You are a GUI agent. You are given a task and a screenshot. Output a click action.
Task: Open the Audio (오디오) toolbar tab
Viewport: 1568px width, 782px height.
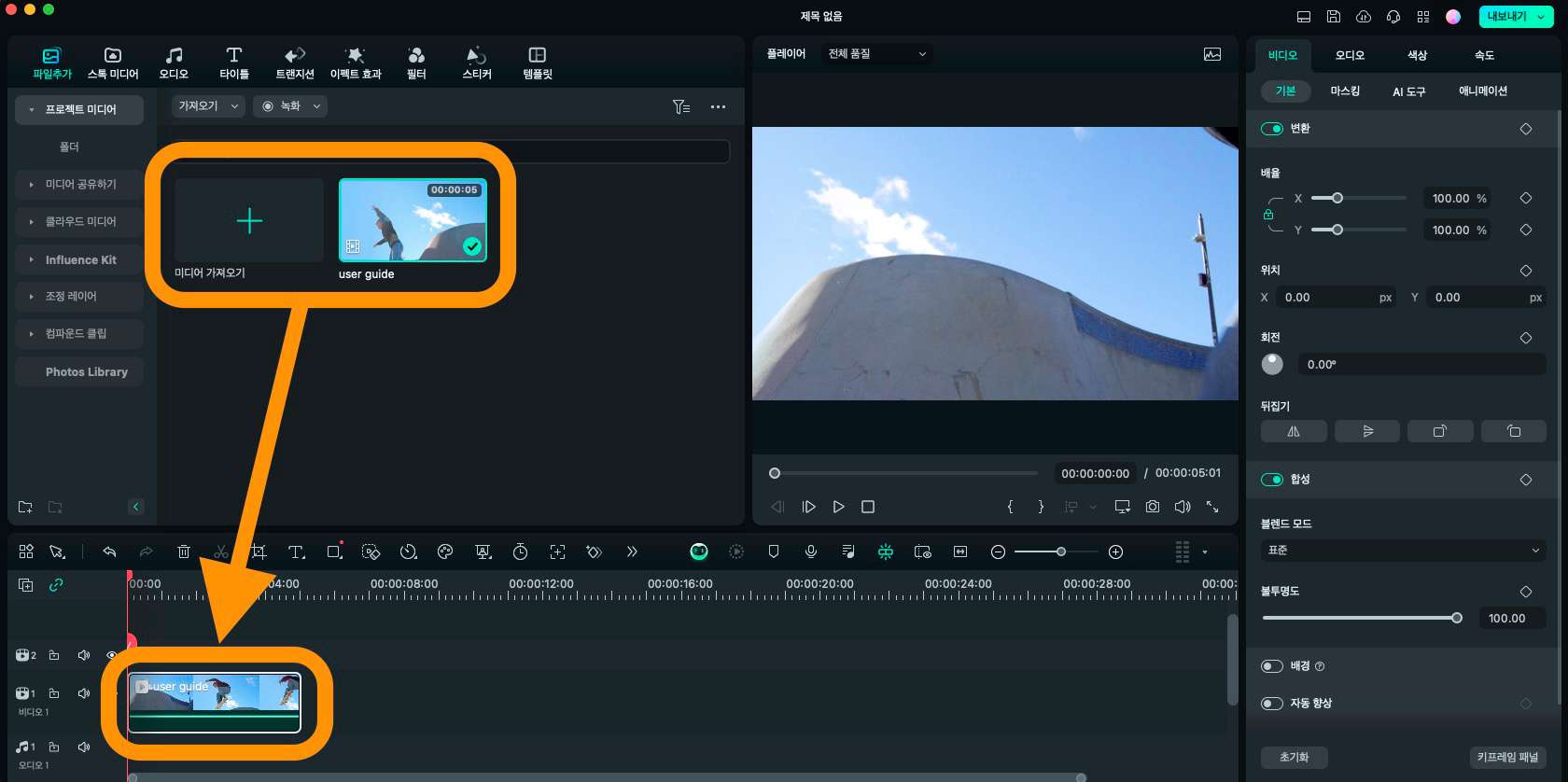tap(174, 63)
